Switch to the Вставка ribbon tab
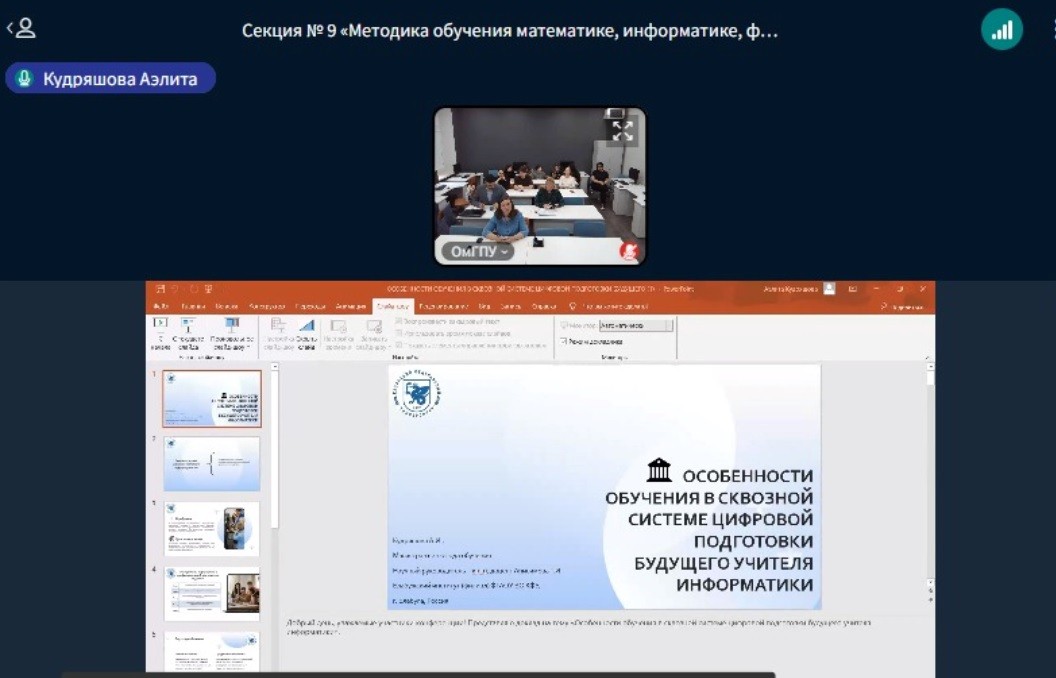This screenshot has height=678, width=1056. [x=227, y=306]
